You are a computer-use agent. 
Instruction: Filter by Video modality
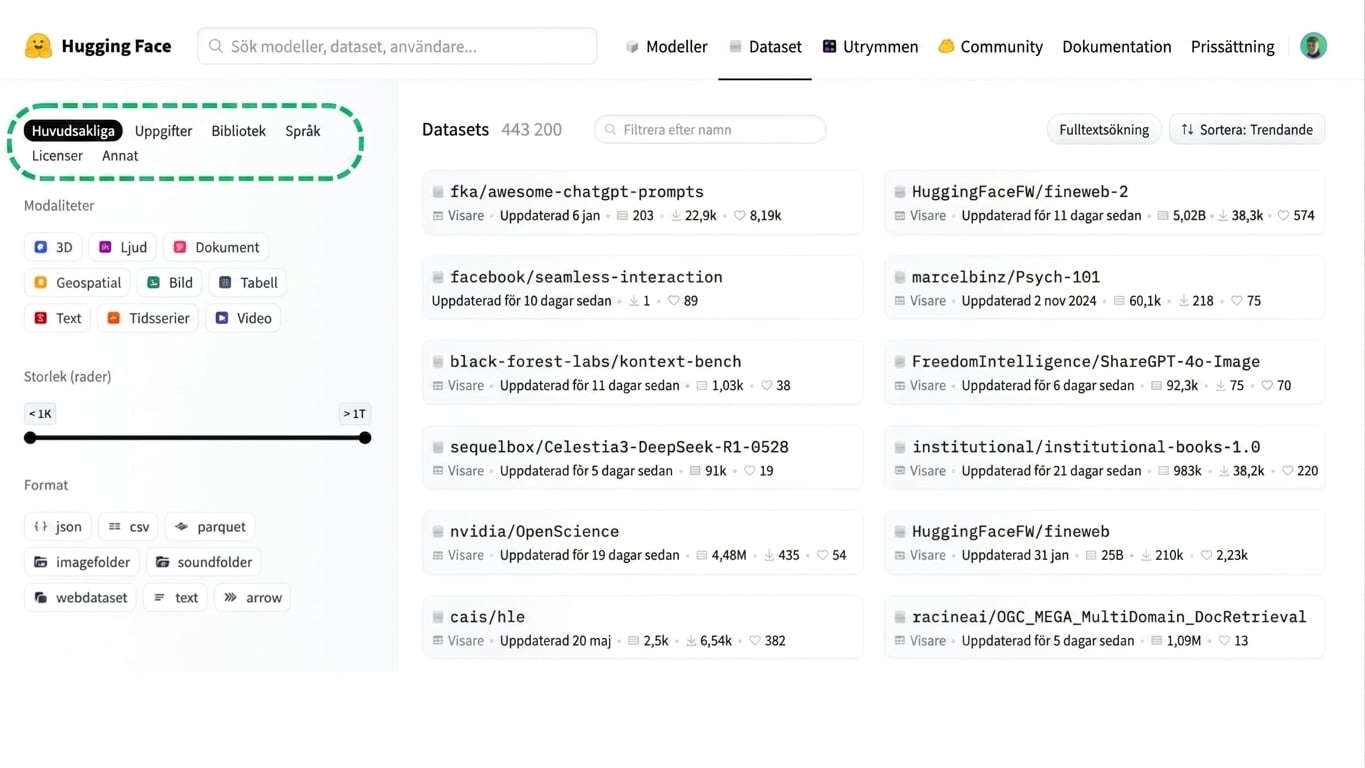[243, 318]
